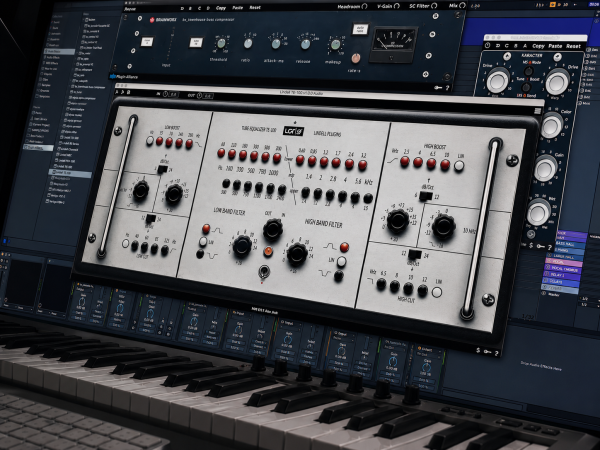This screenshot has height=450, width=600.
Task: Click the high band filter peak-shape red button
Action: 344,247
